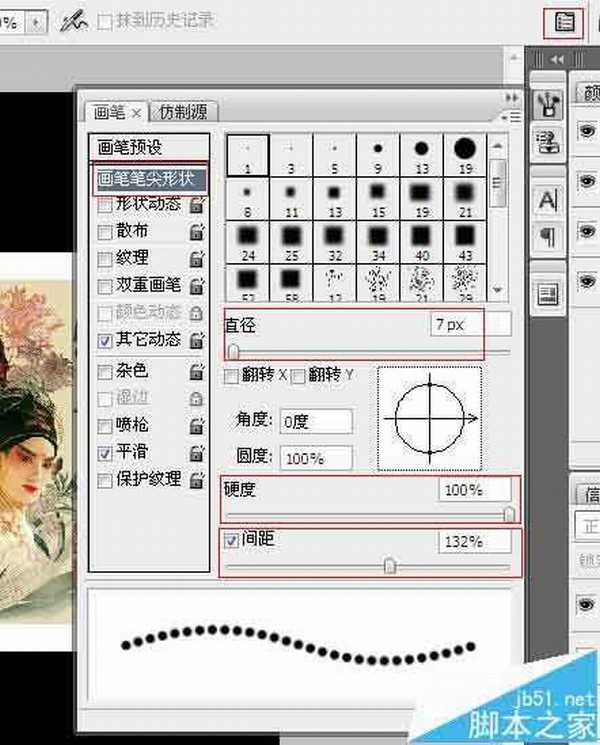Collapse the dock icon strip arrows
Screen dimensions: 600x745
coord(557,59)
